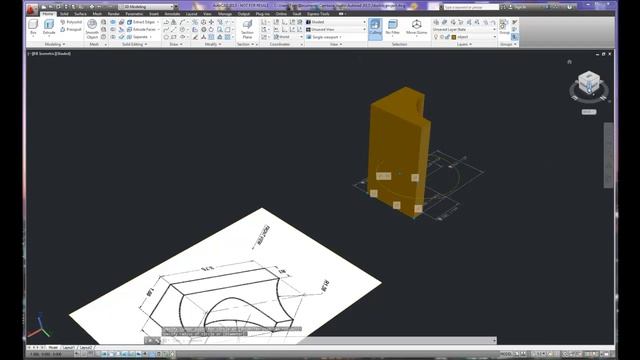Select the Model tab at bottom
This screenshot has width=640, height=360.
pos(53,347)
